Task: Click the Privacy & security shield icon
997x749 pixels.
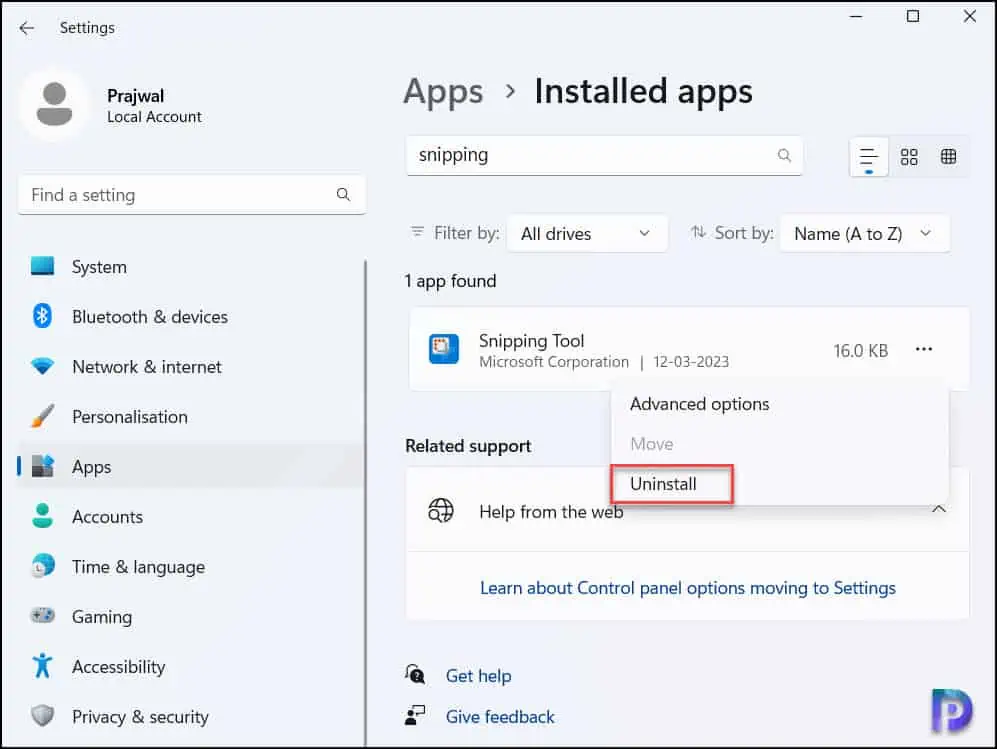Action: (x=43, y=715)
